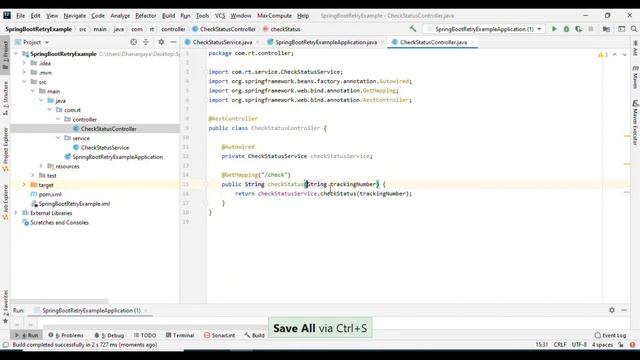The height and width of the screenshot is (360, 640).
Task: Collapse the service package
Action: [58, 138]
